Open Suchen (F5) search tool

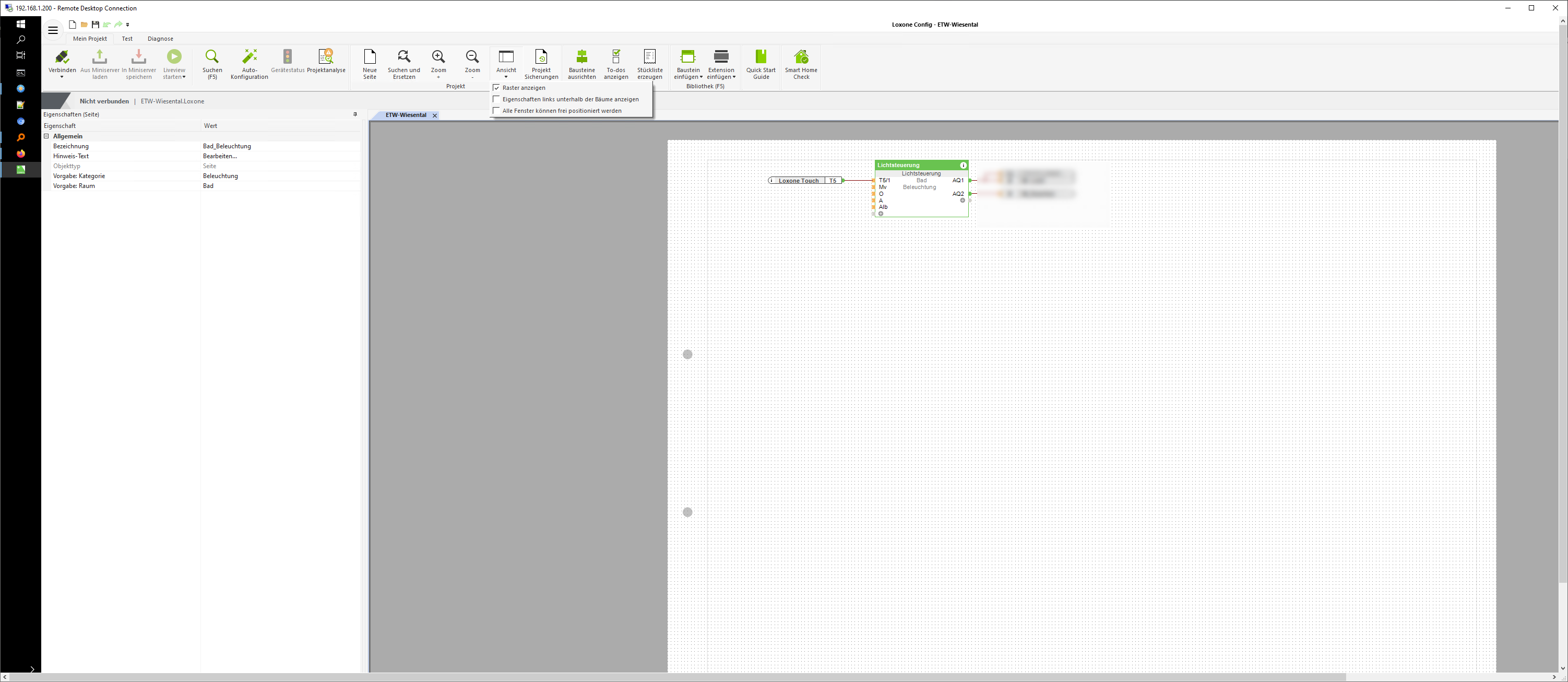212,57
